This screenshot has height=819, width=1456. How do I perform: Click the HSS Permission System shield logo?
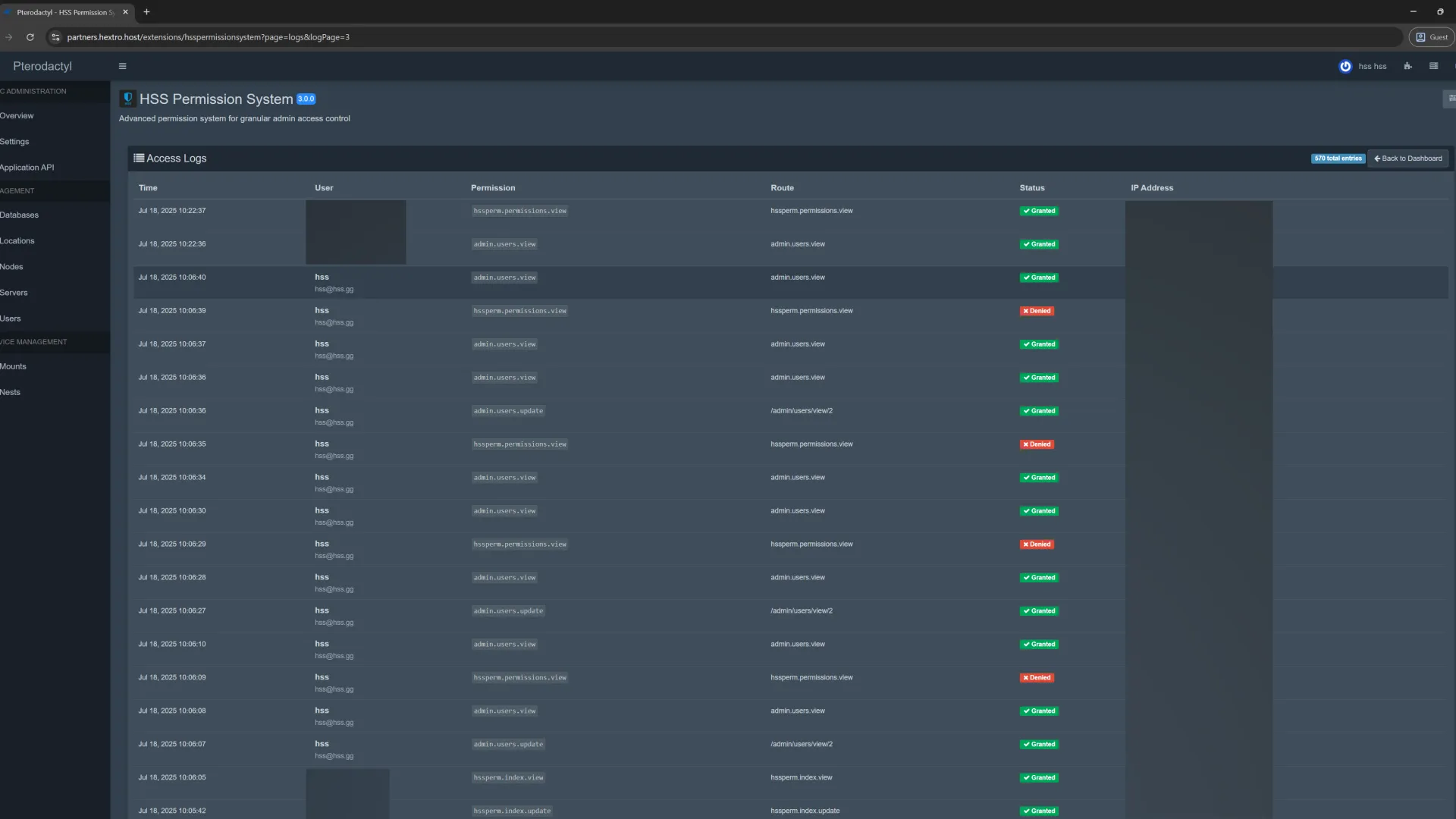[x=127, y=99]
